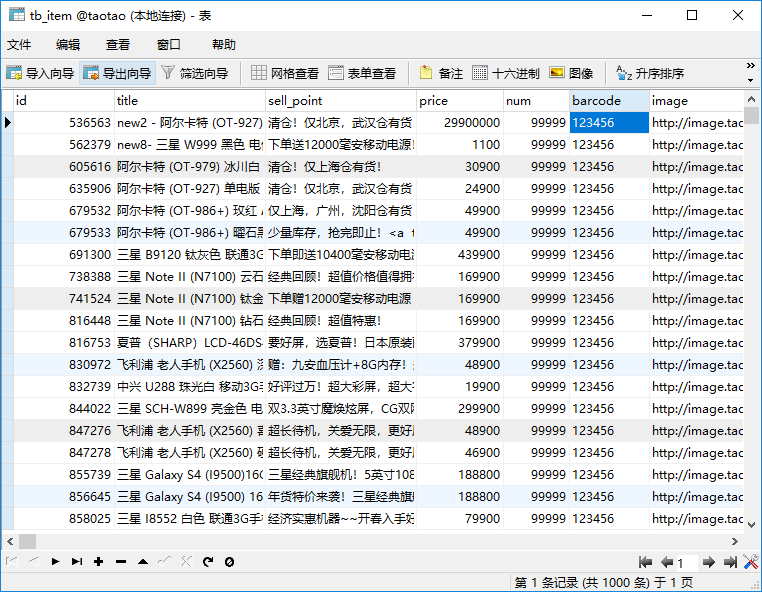This screenshot has height=592, width=762.
Task: Select id cell 844022
Action: (64, 409)
